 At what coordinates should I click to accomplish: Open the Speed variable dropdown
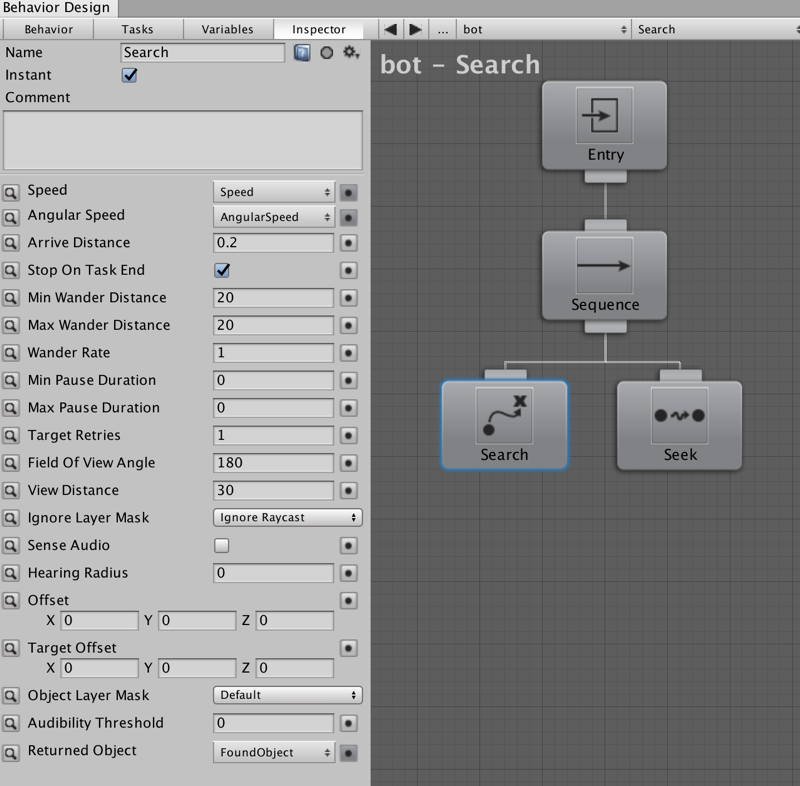pyautogui.click(x=274, y=192)
